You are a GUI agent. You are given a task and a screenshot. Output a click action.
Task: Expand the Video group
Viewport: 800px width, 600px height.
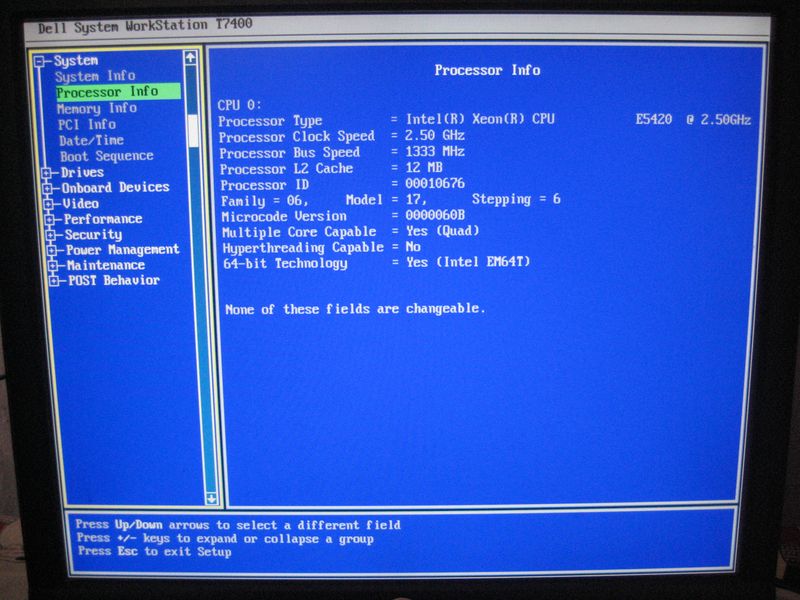[48, 205]
